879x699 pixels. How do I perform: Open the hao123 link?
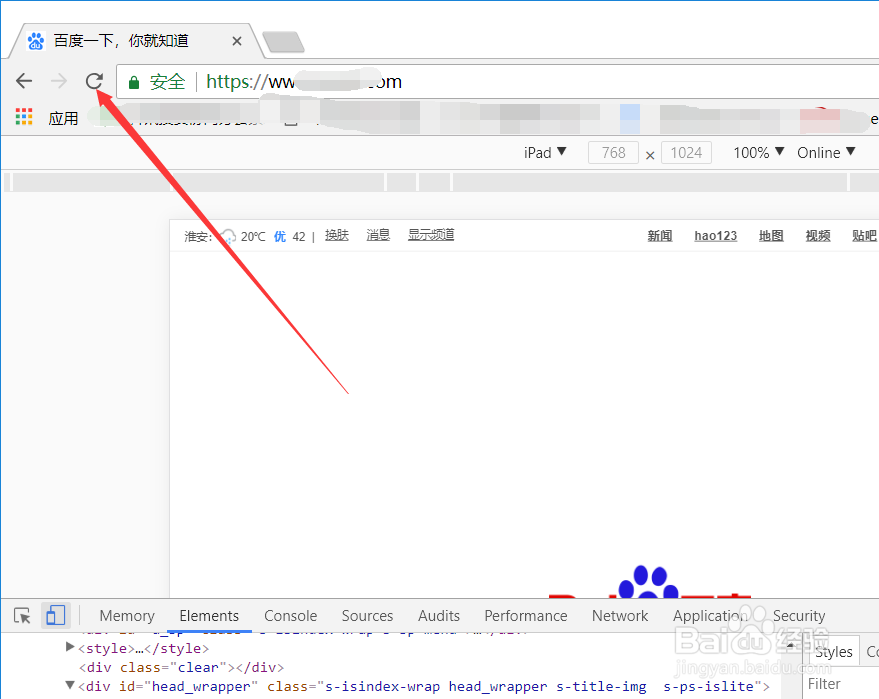point(715,236)
